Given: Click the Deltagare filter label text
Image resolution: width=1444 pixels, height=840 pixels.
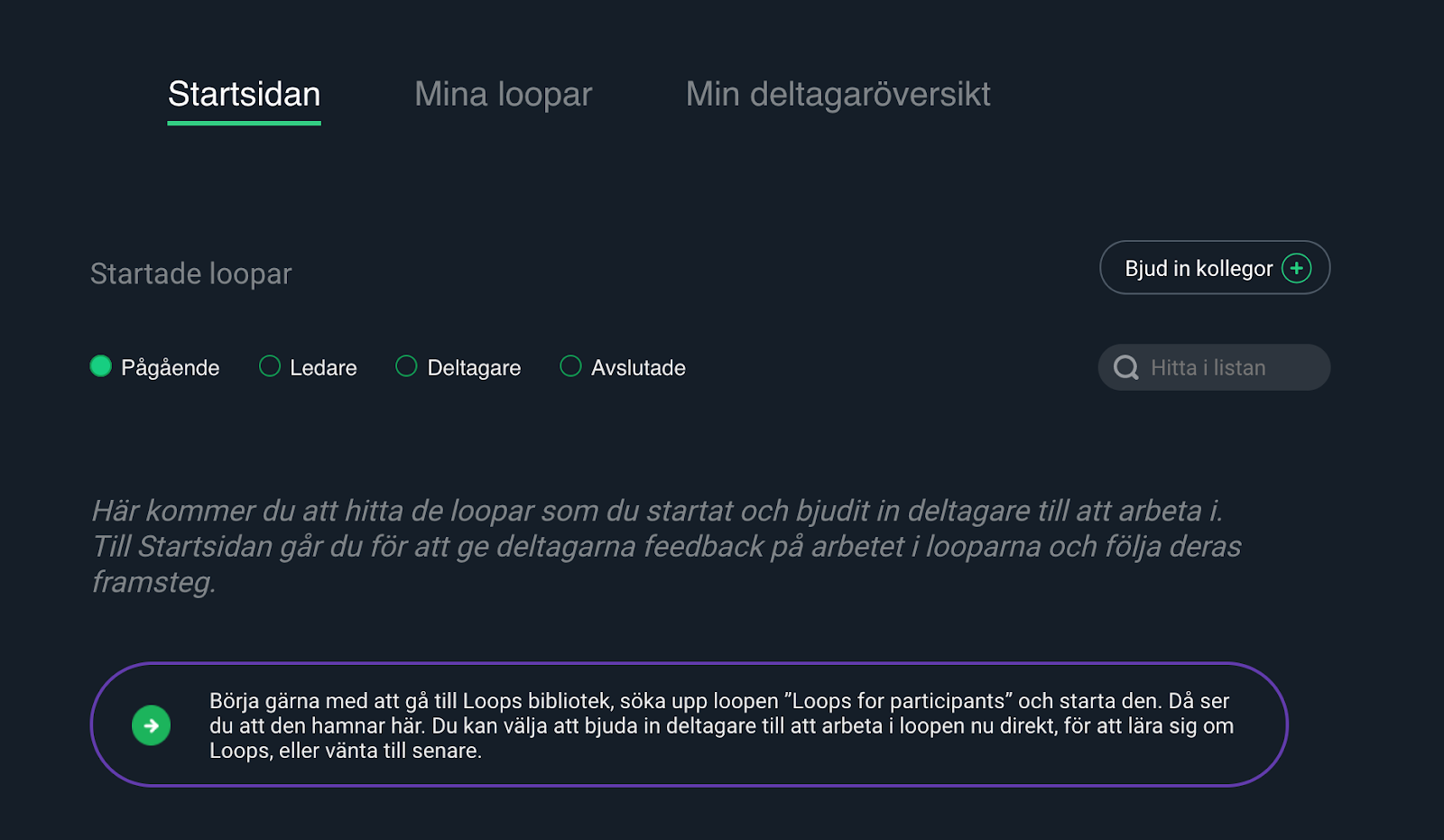Looking at the screenshot, I should (474, 368).
